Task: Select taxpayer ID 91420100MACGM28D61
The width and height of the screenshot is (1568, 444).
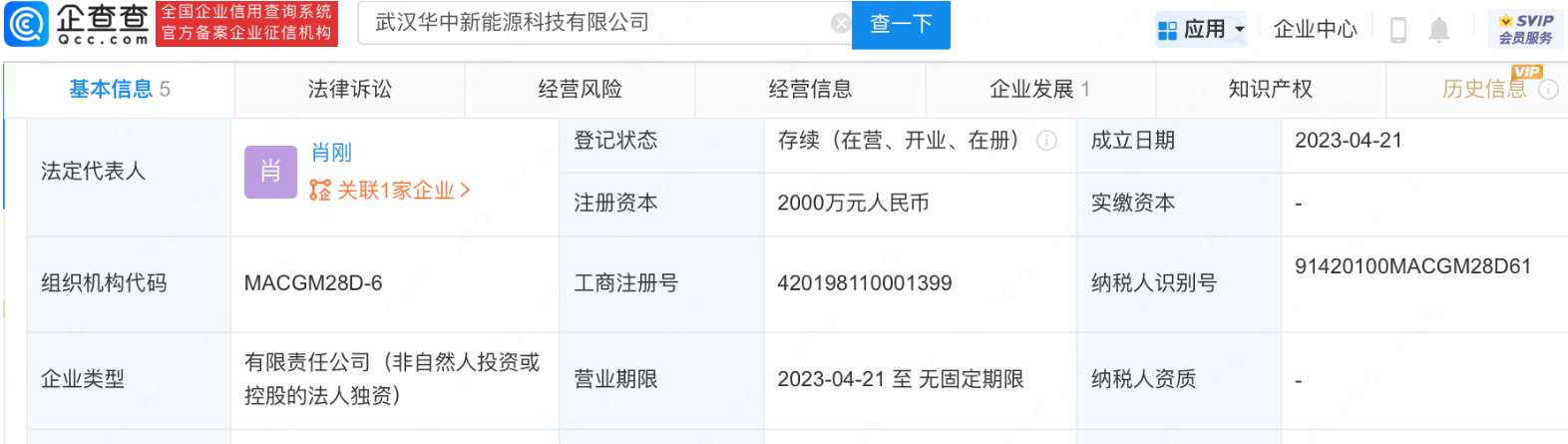Action: 1412,266
